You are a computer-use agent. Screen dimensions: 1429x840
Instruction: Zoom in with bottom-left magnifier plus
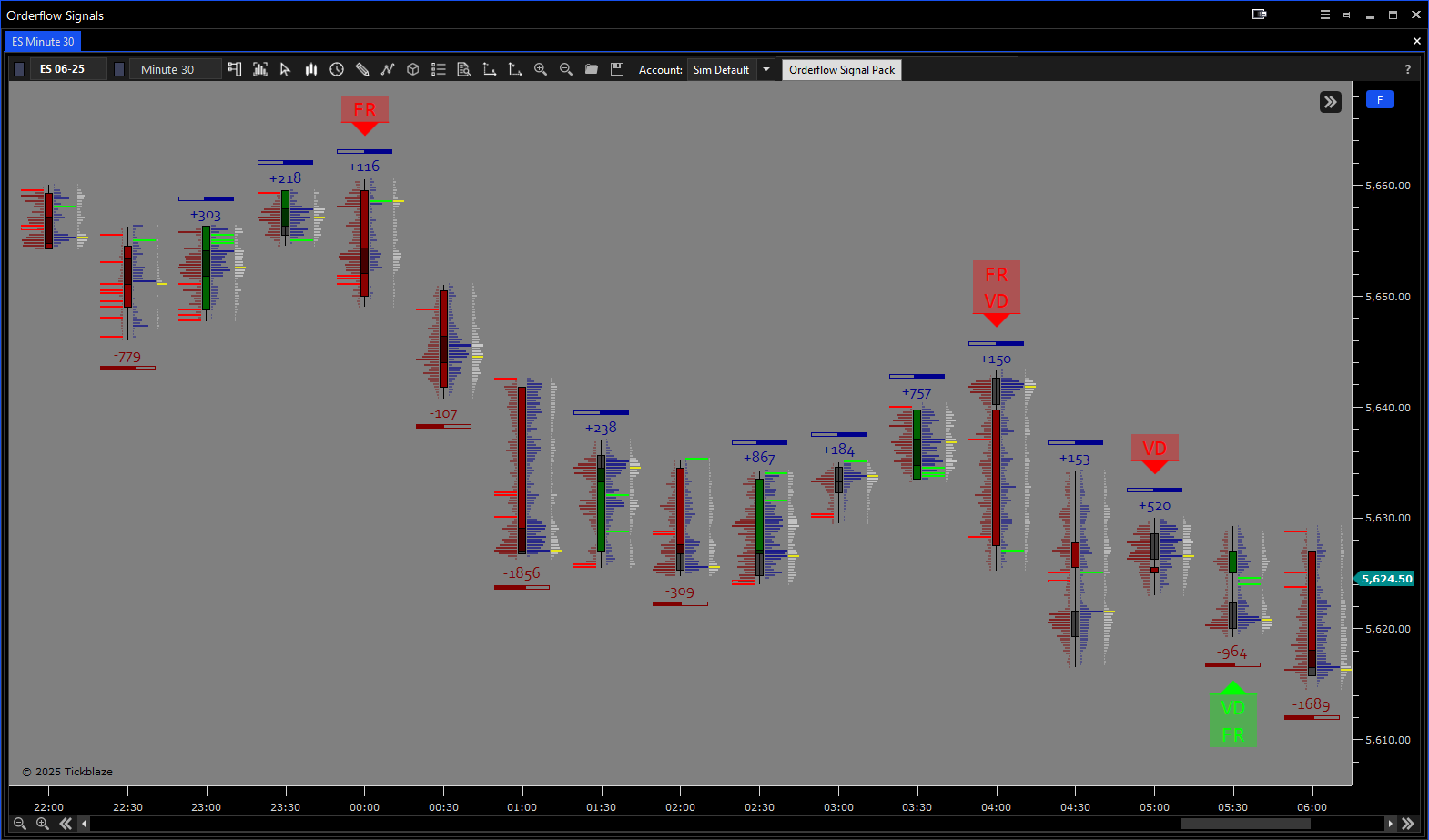tap(43, 823)
